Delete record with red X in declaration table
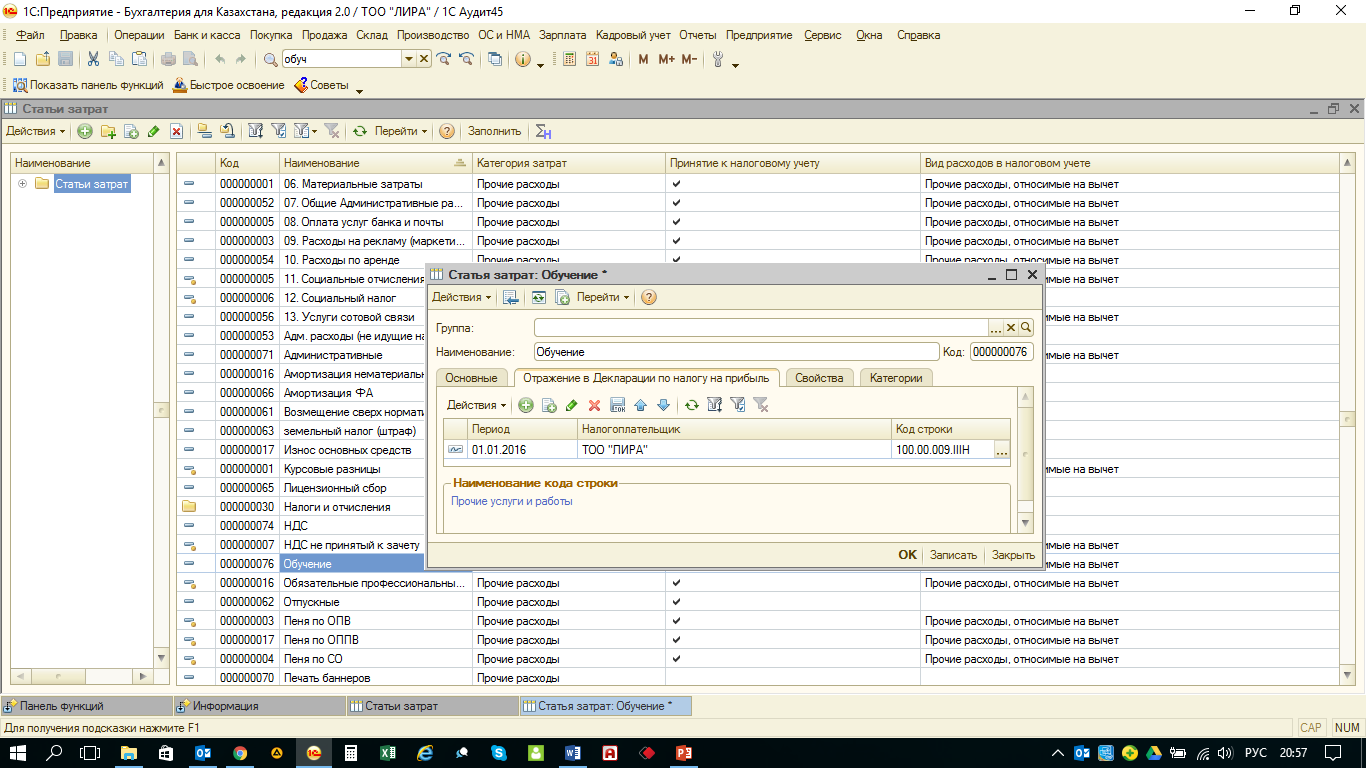 coord(594,405)
